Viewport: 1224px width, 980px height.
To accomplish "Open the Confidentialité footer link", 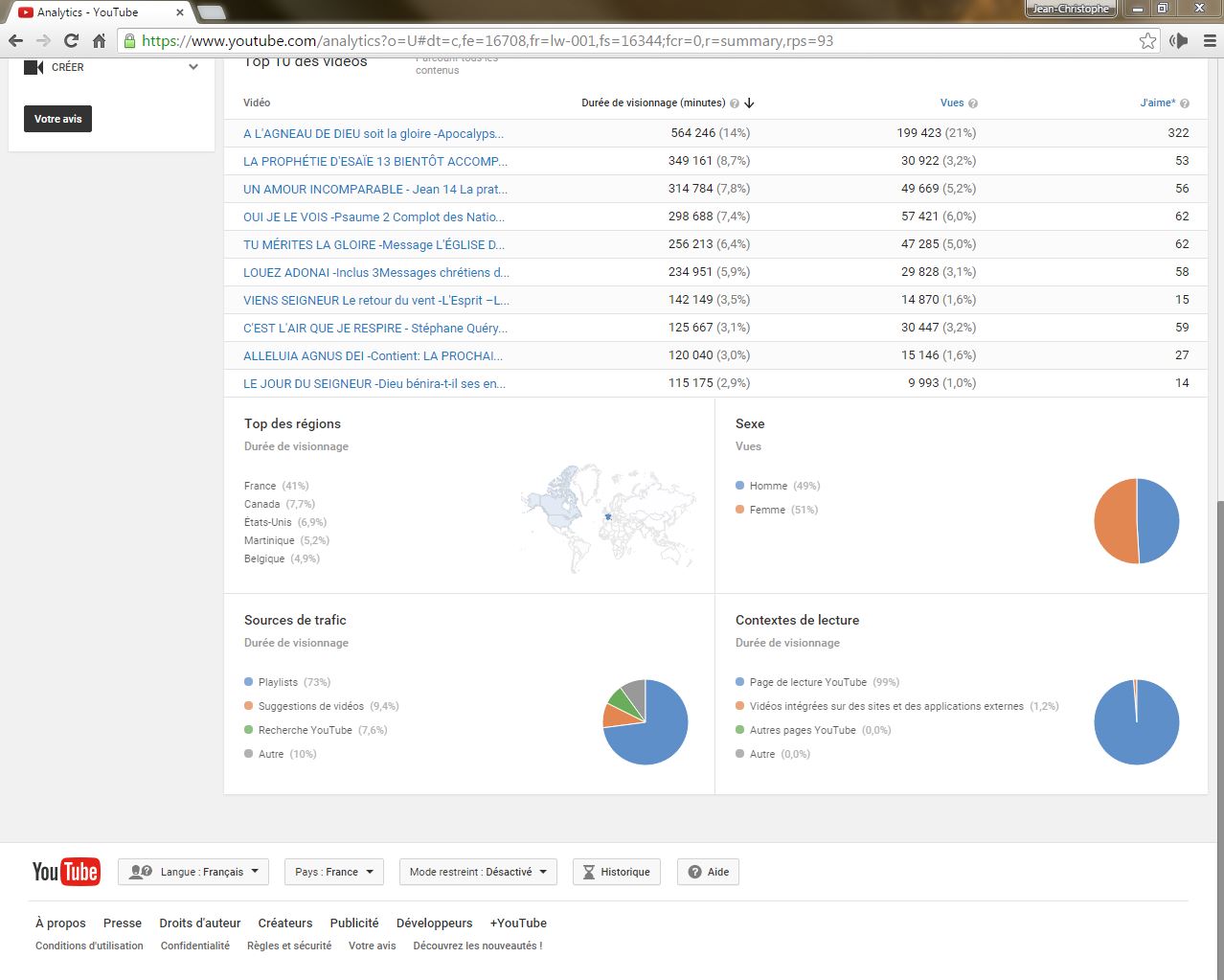I will click(195, 946).
